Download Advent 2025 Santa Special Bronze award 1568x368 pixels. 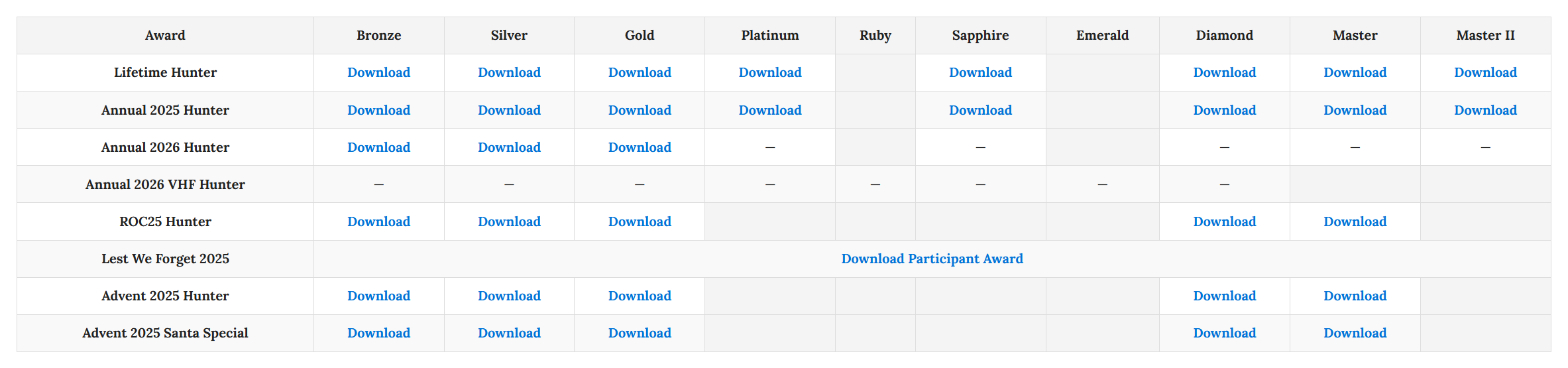click(378, 333)
